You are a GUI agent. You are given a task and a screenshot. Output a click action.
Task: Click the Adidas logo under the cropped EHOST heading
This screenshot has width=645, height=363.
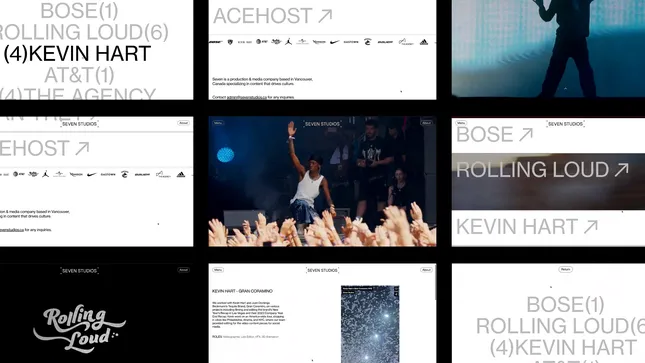coord(181,175)
